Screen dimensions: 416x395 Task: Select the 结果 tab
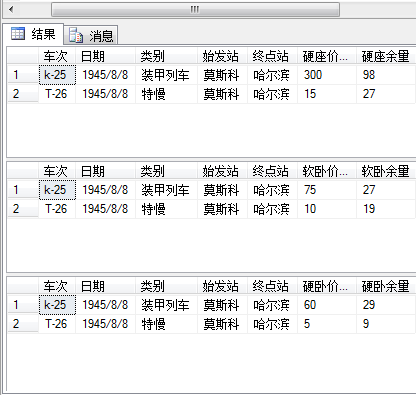33,34
